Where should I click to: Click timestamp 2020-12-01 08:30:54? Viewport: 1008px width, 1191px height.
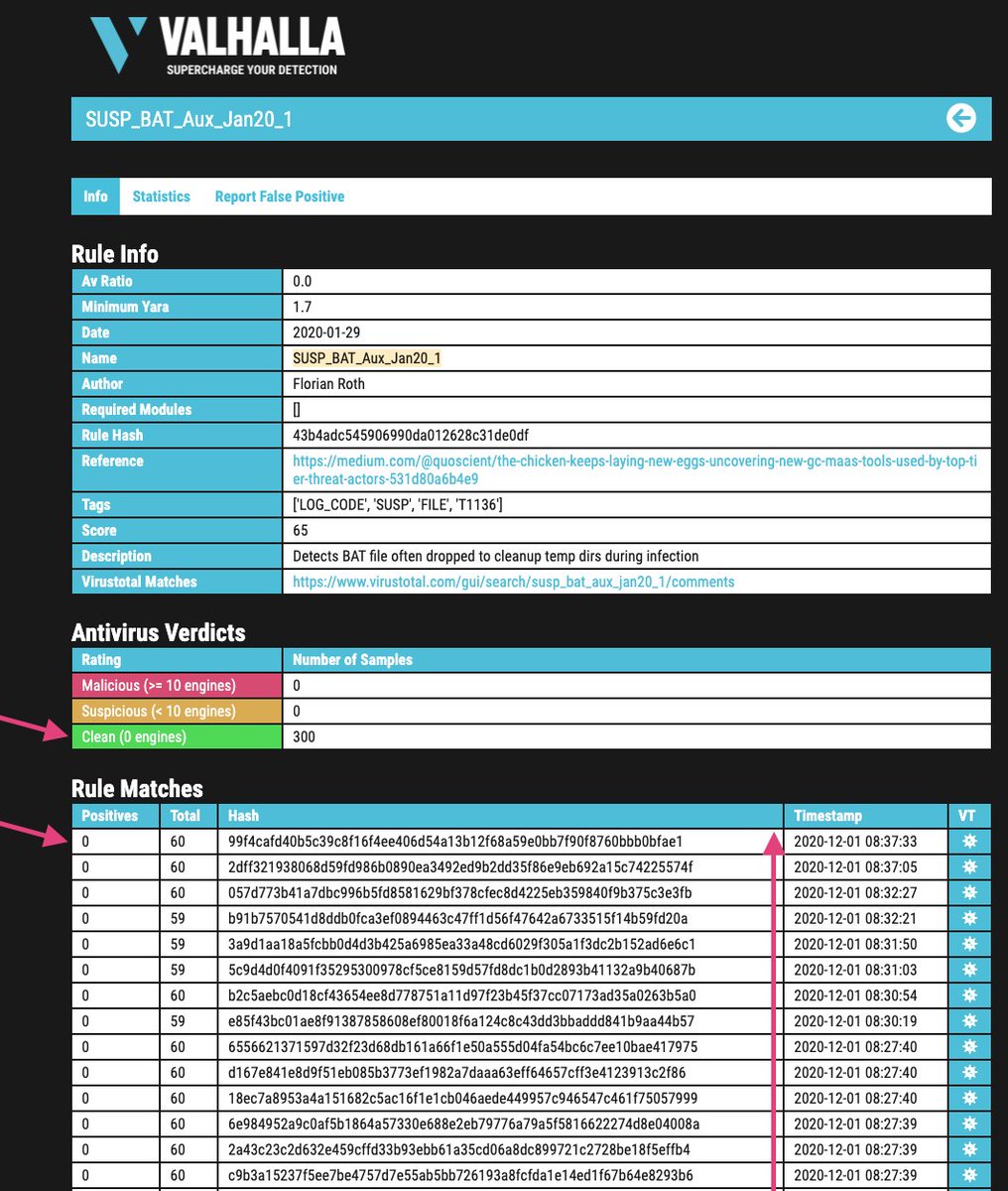click(x=855, y=995)
